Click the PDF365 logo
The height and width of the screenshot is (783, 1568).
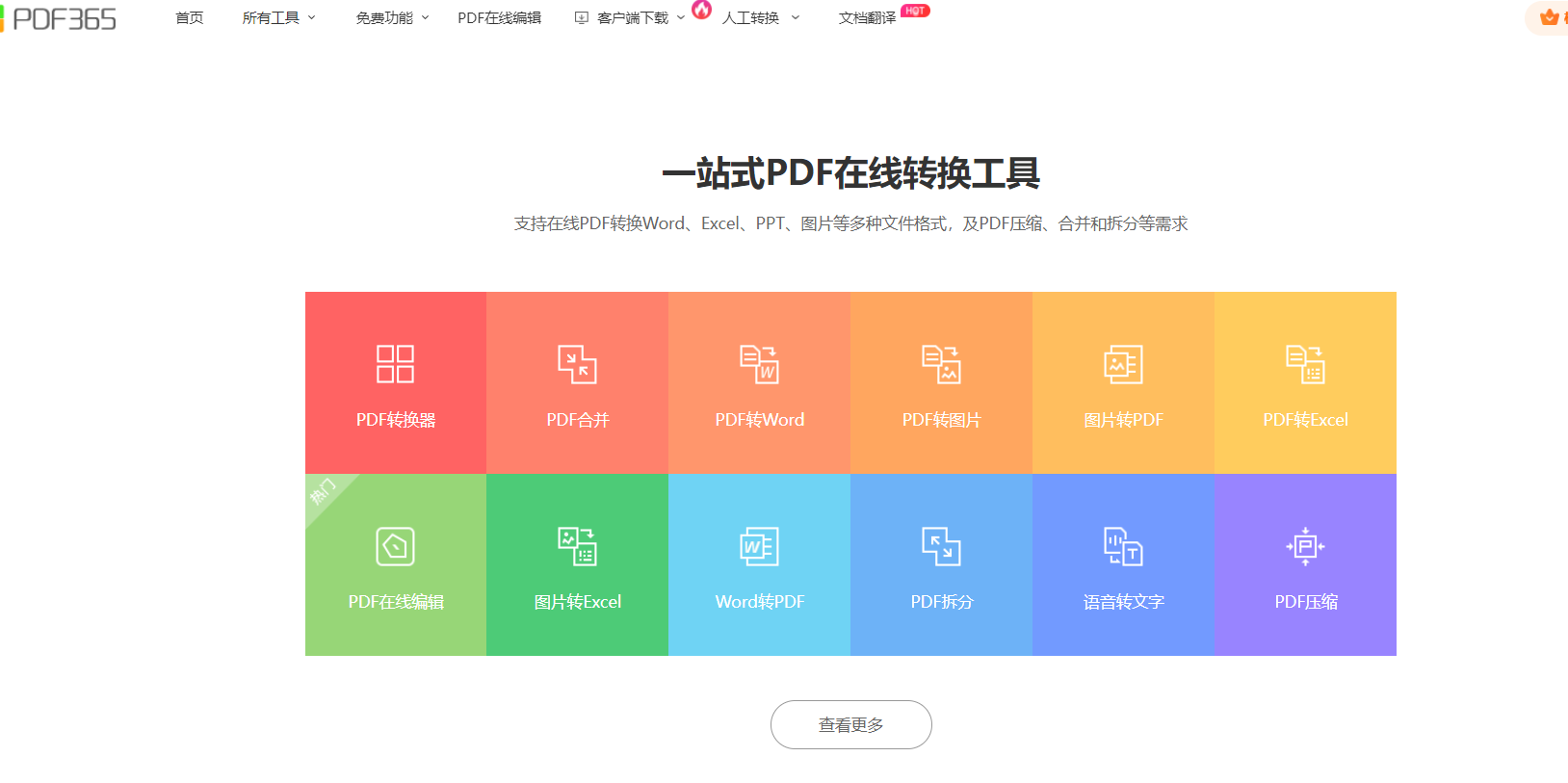click(x=59, y=18)
